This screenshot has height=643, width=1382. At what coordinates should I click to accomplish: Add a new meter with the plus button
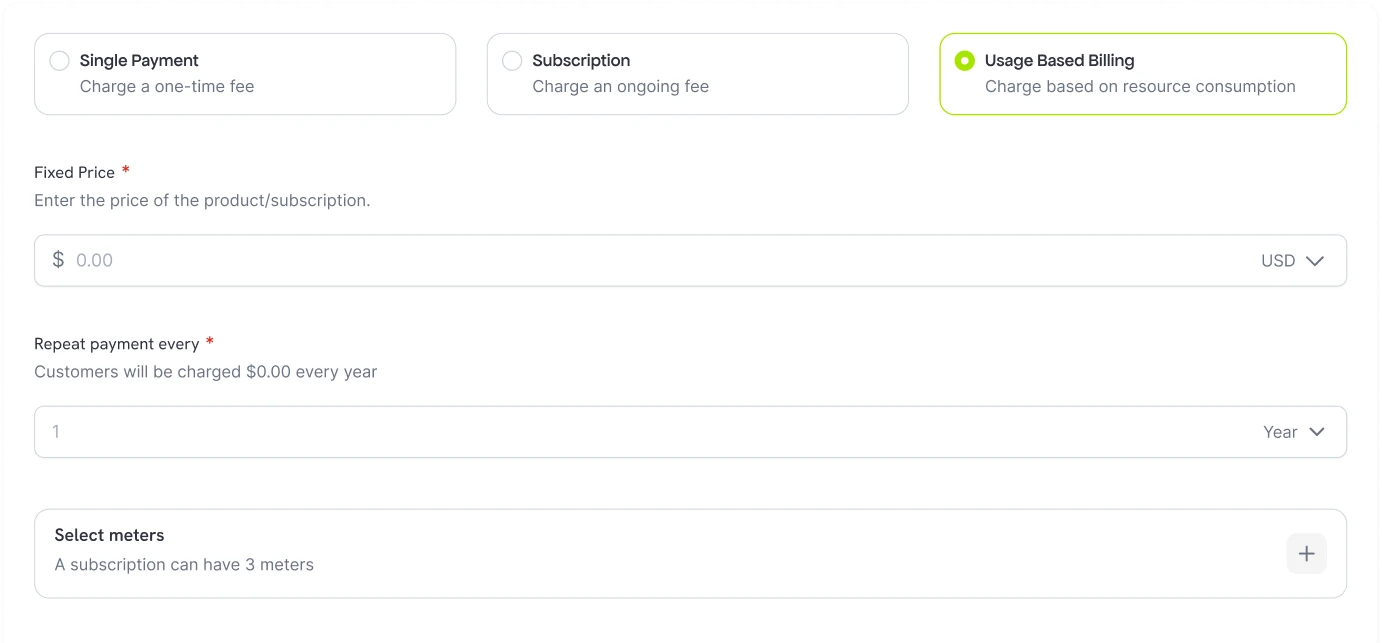click(1306, 553)
